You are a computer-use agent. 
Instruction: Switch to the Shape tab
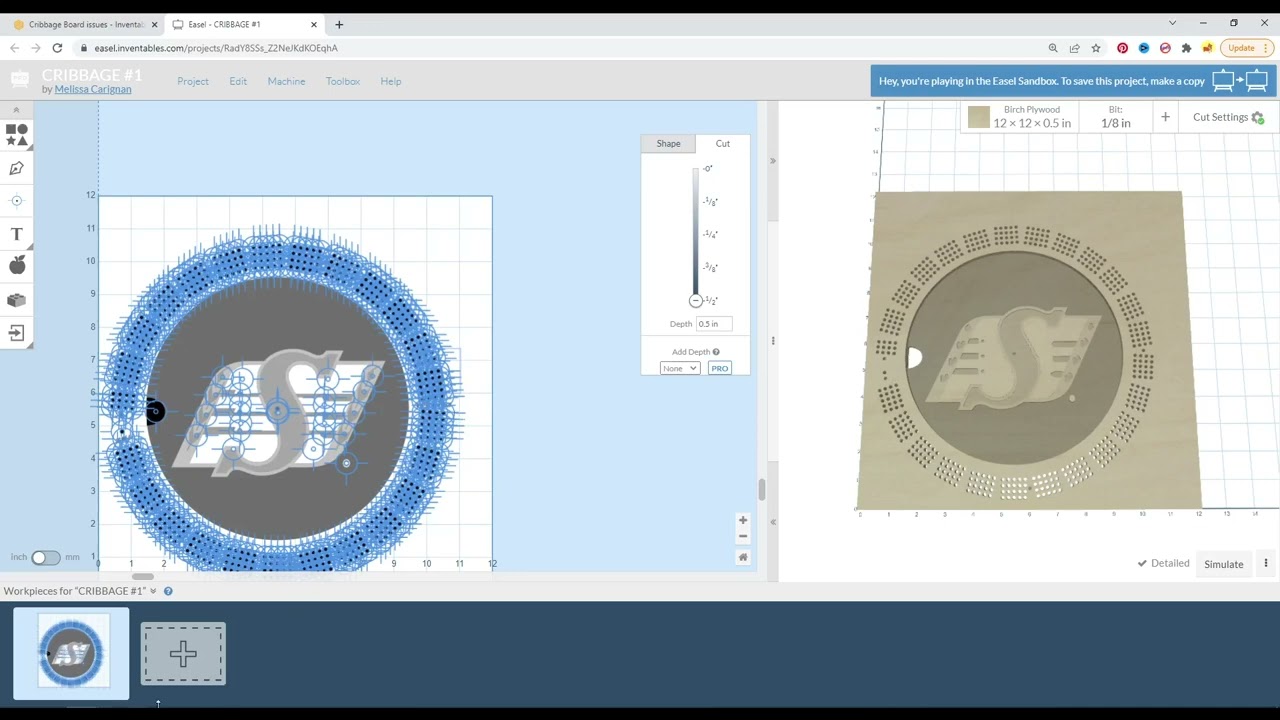[668, 144]
